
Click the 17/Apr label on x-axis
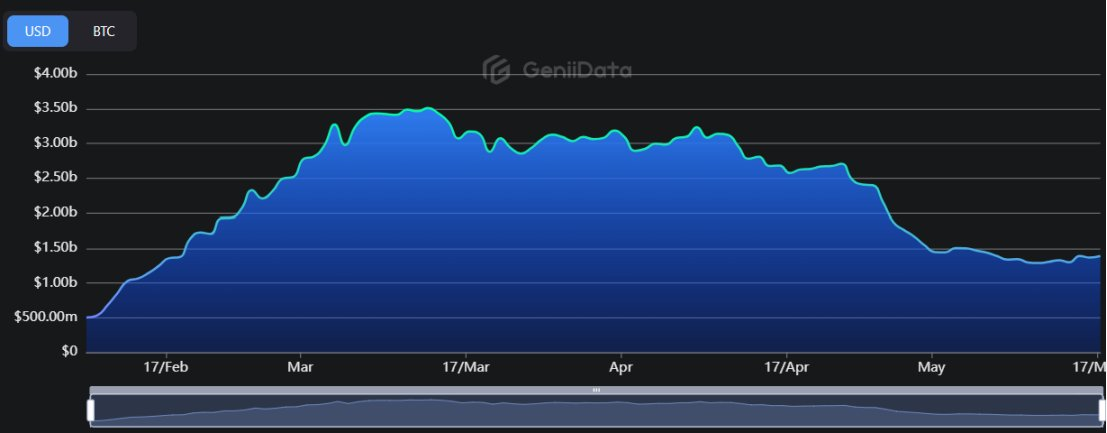pyautogui.click(x=787, y=367)
